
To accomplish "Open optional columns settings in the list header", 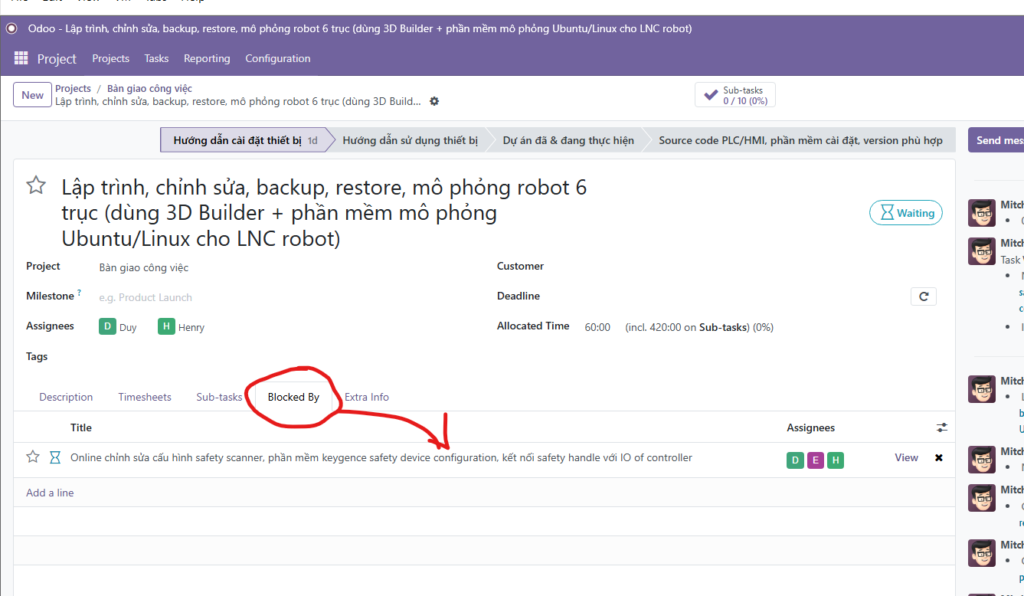I will [941, 428].
